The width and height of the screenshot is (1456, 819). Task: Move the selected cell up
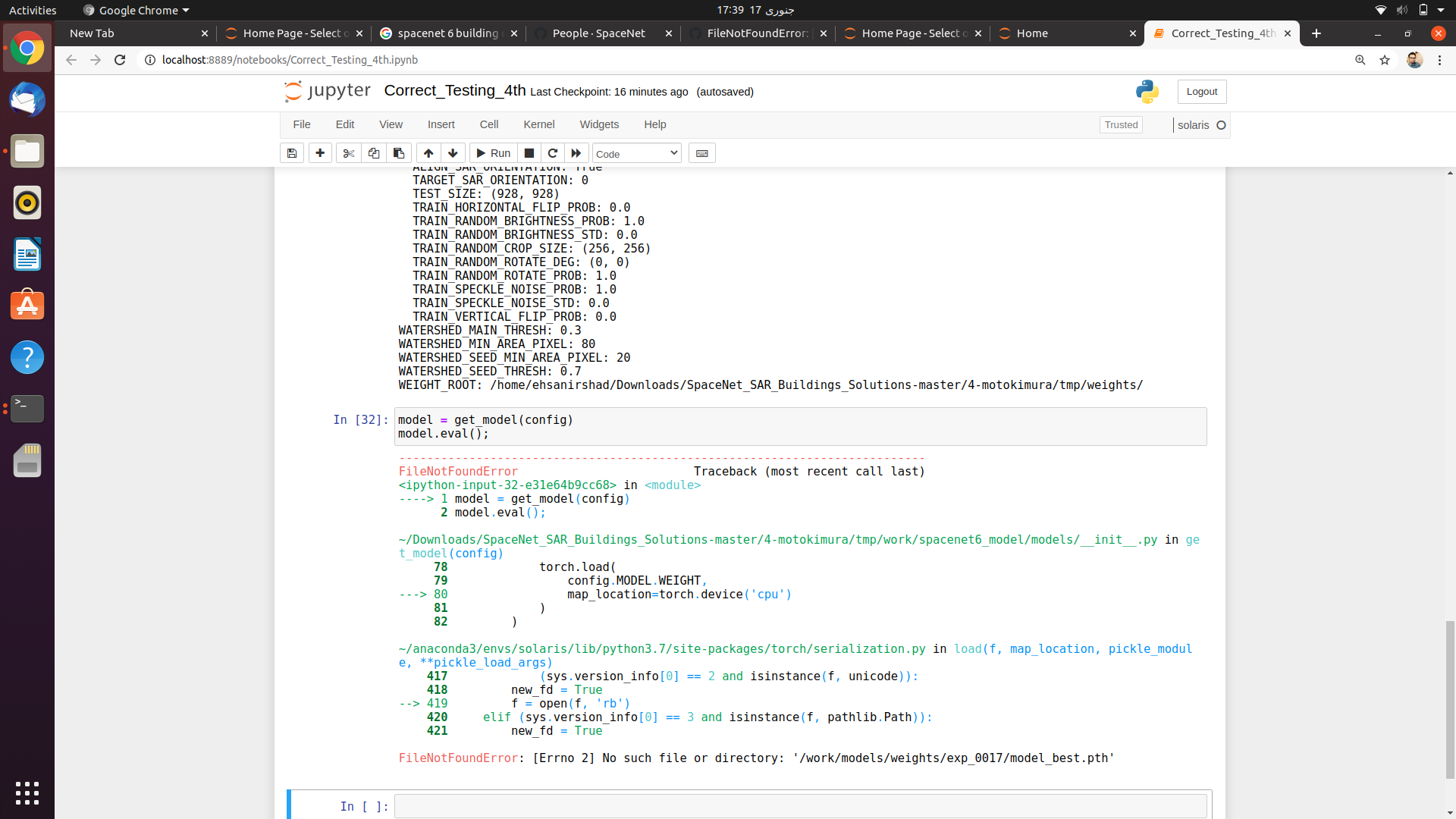(428, 152)
